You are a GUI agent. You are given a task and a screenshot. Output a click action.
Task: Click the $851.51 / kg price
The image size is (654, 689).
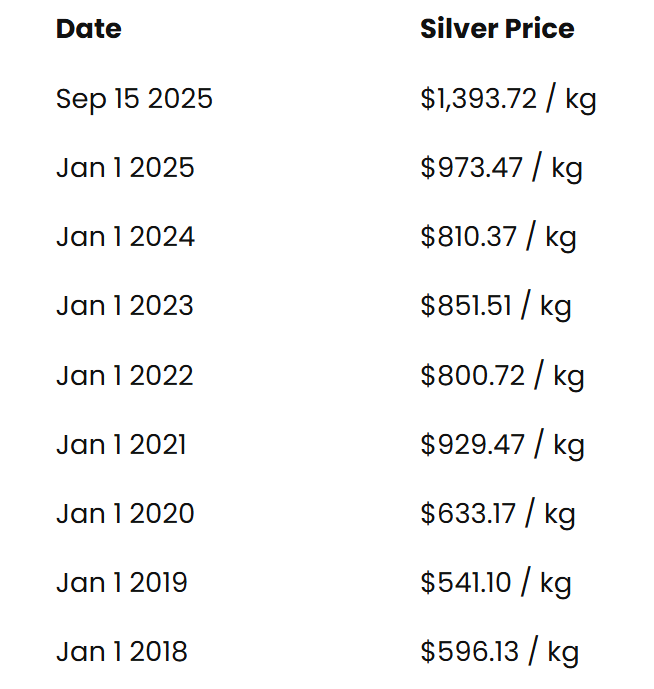pyautogui.click(x=495, y=306)
